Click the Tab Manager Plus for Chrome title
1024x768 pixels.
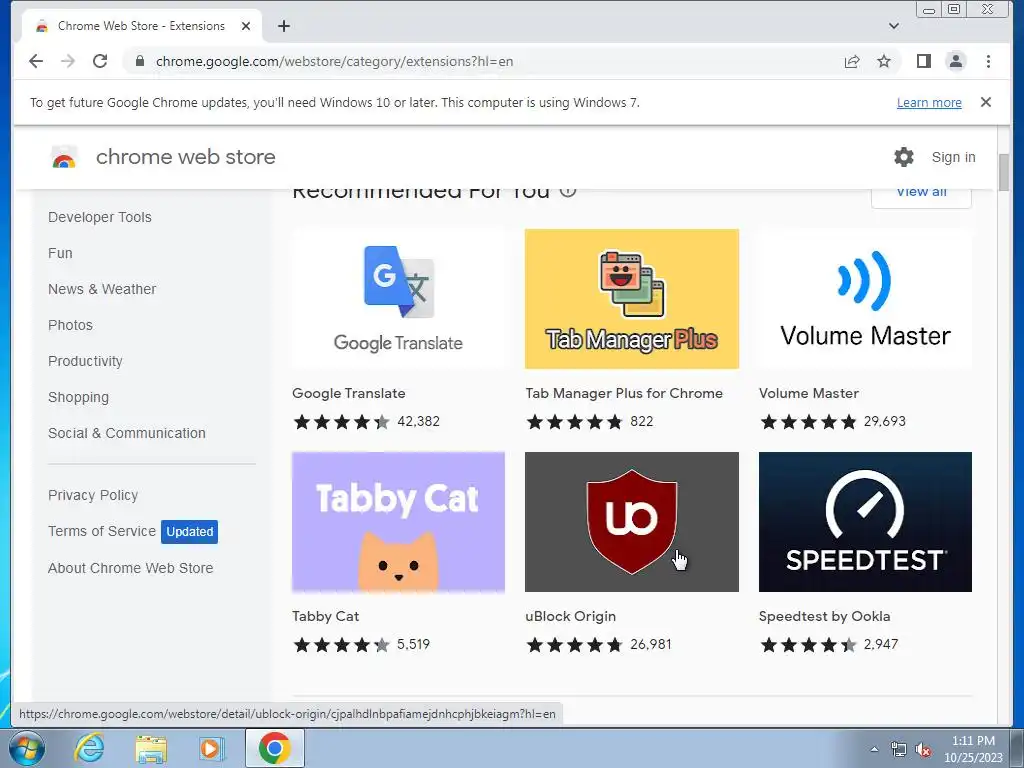click(x=624, y=393)
